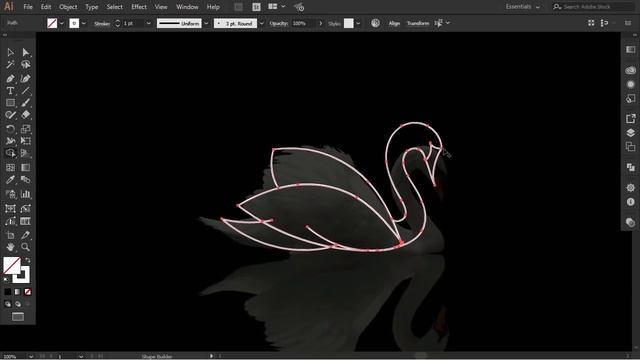Choose the Gradient tool
The width and height of the screenshot is (640, 360).
pyautogui.click(x=25, y=167)
